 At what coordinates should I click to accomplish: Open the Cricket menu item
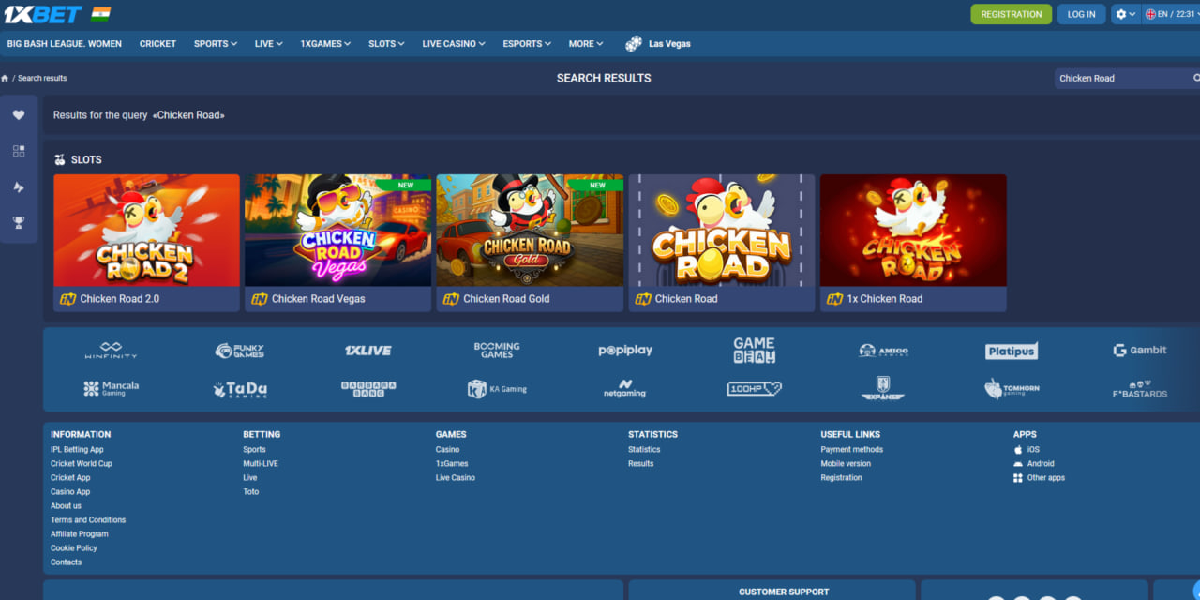158,44
